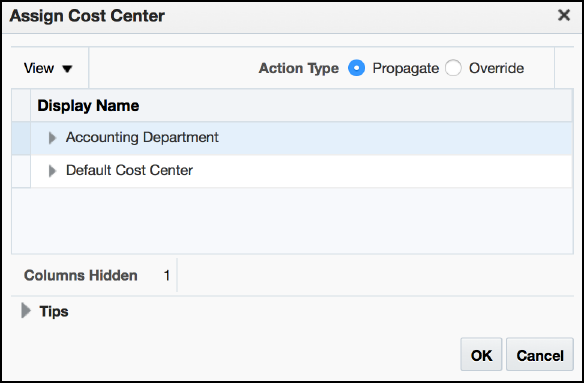Select the Accounting Department row text
Viewport: 584px width, 383px height.
(x=142, y=137)
